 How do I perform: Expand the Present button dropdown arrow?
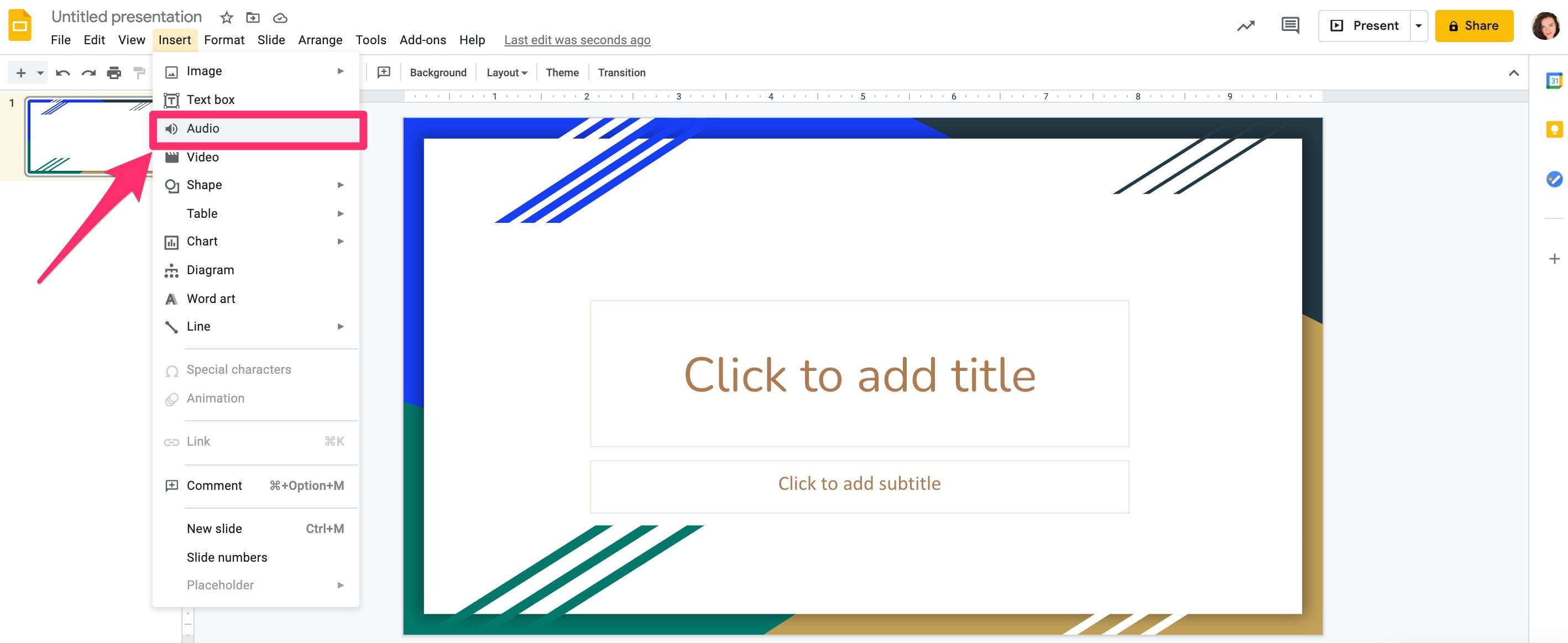(x=1418, y=26)
